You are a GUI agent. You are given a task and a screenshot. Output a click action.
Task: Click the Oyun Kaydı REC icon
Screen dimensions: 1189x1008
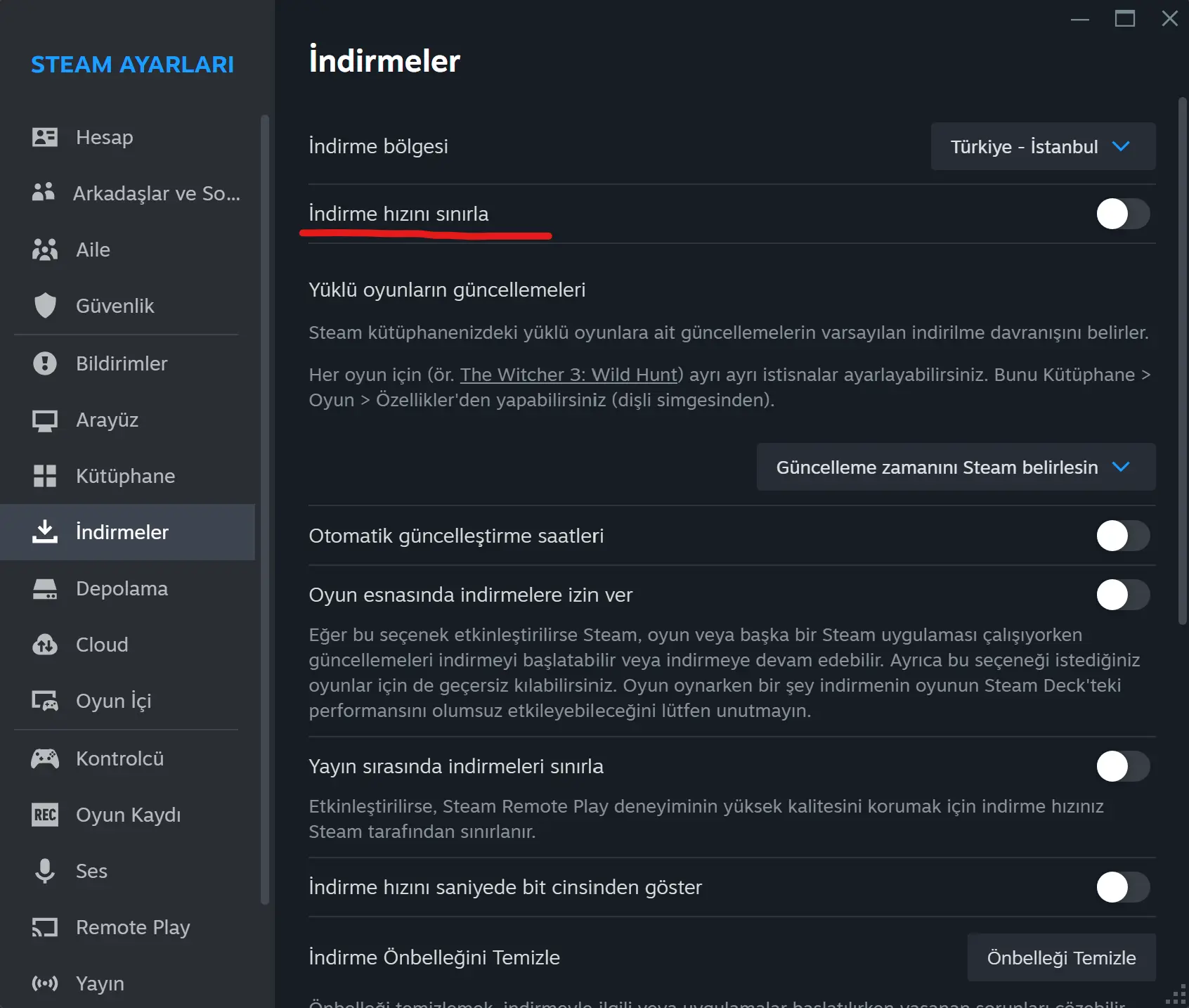[45, 815]
